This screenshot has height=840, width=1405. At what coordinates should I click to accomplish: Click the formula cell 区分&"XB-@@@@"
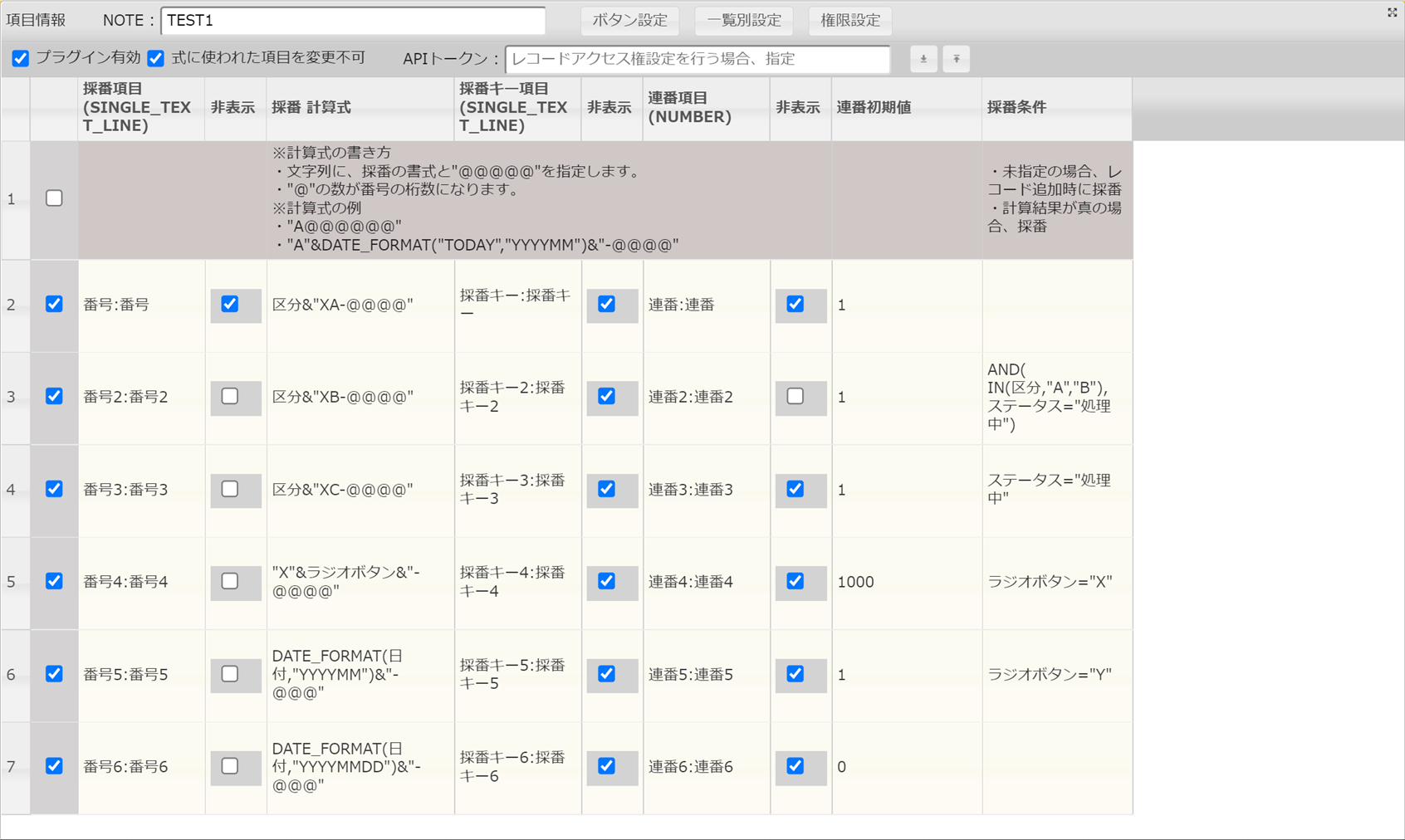pyautogui.click(x=360, y=398)
